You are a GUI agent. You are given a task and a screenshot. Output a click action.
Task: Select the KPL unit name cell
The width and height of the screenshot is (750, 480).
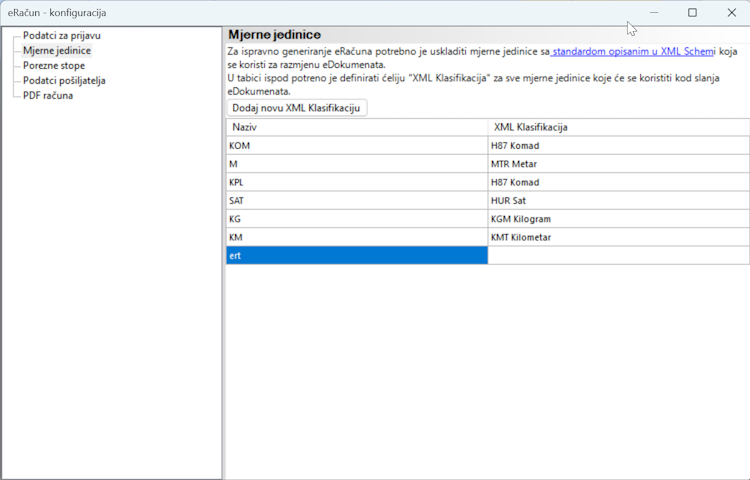click(356, 182)
